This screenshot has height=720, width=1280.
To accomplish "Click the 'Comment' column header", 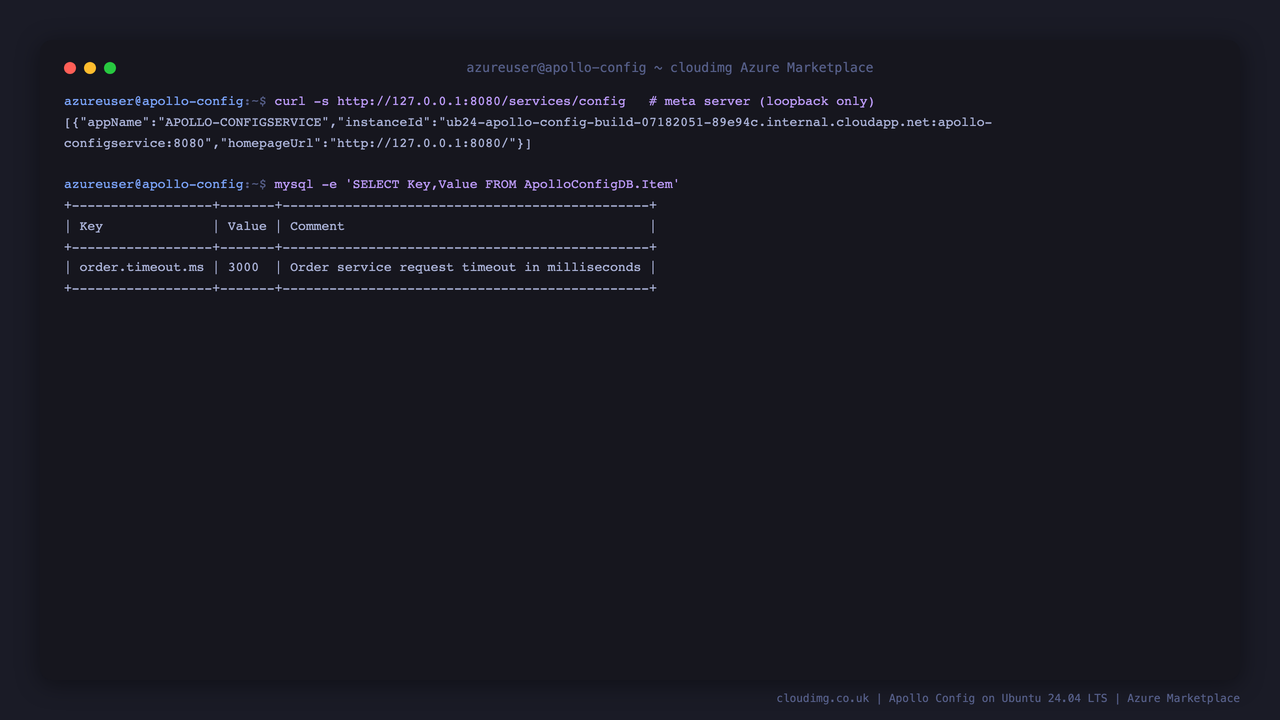I will click(317, 226).
